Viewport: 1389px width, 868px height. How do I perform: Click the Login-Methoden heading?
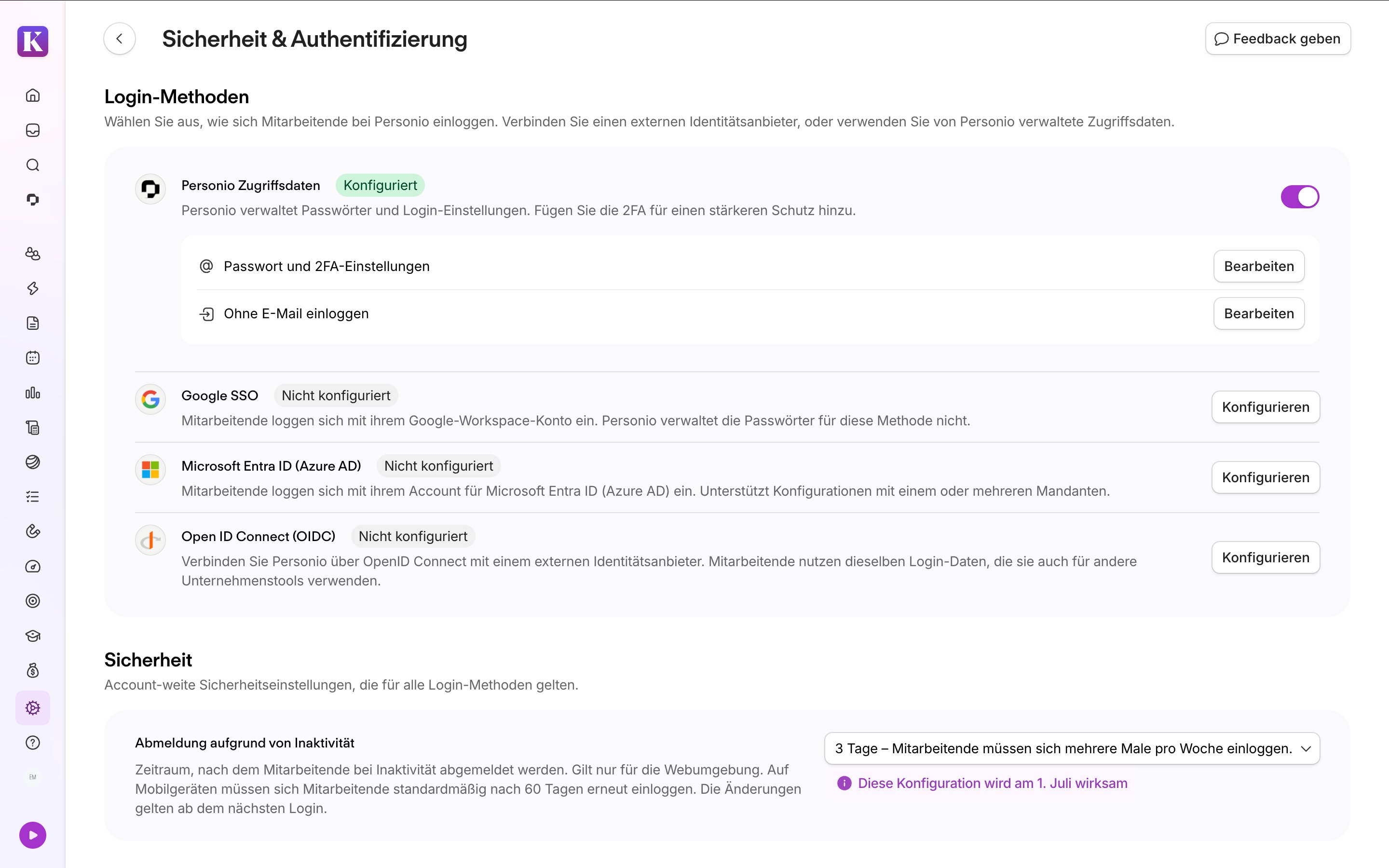click(177, 97)
